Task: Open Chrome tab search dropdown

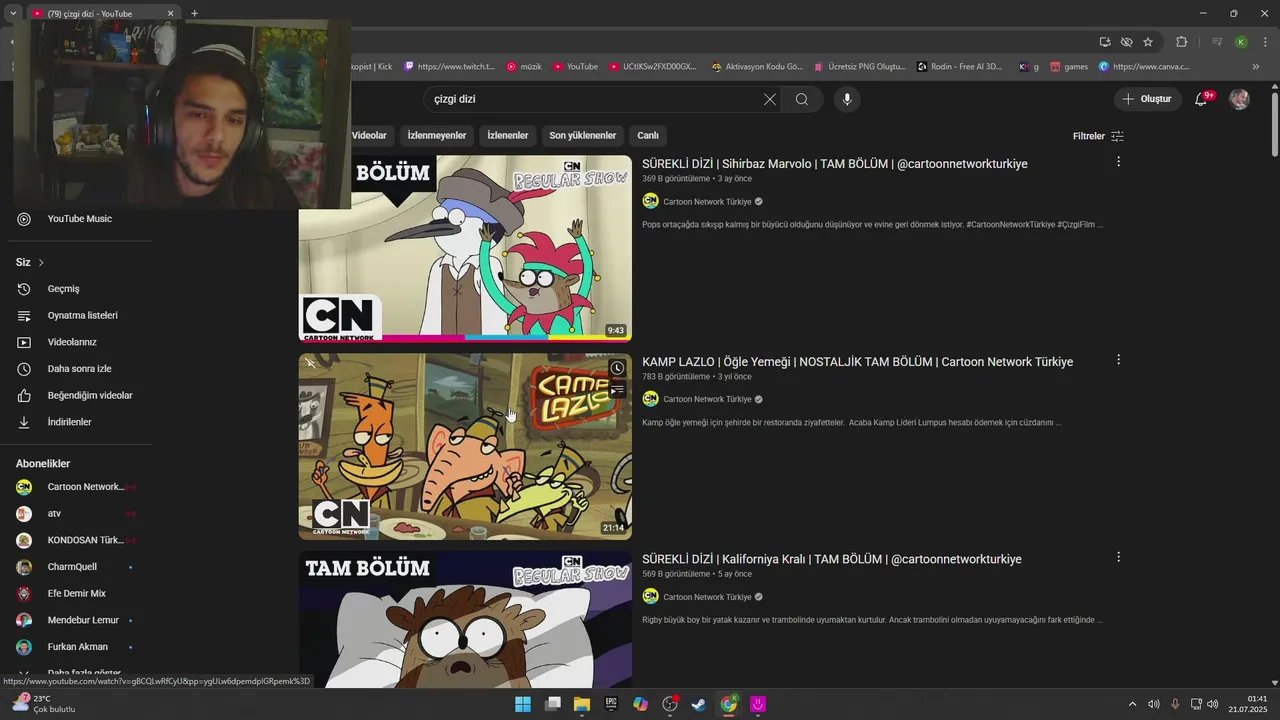Action: 13,13
